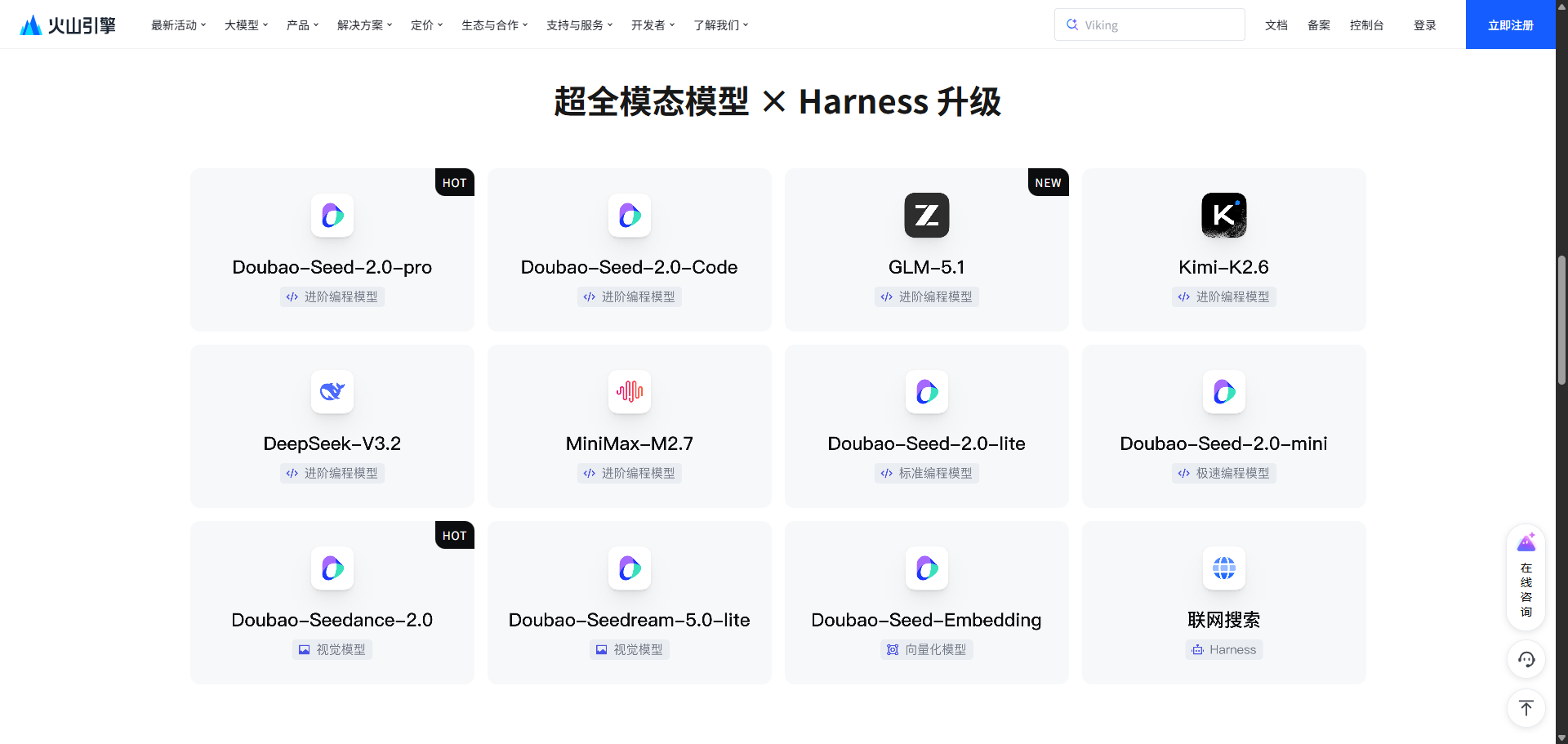Click the scrollbar down arrow
Viewport: 1568px width, 744px height.
[1561, 738]
